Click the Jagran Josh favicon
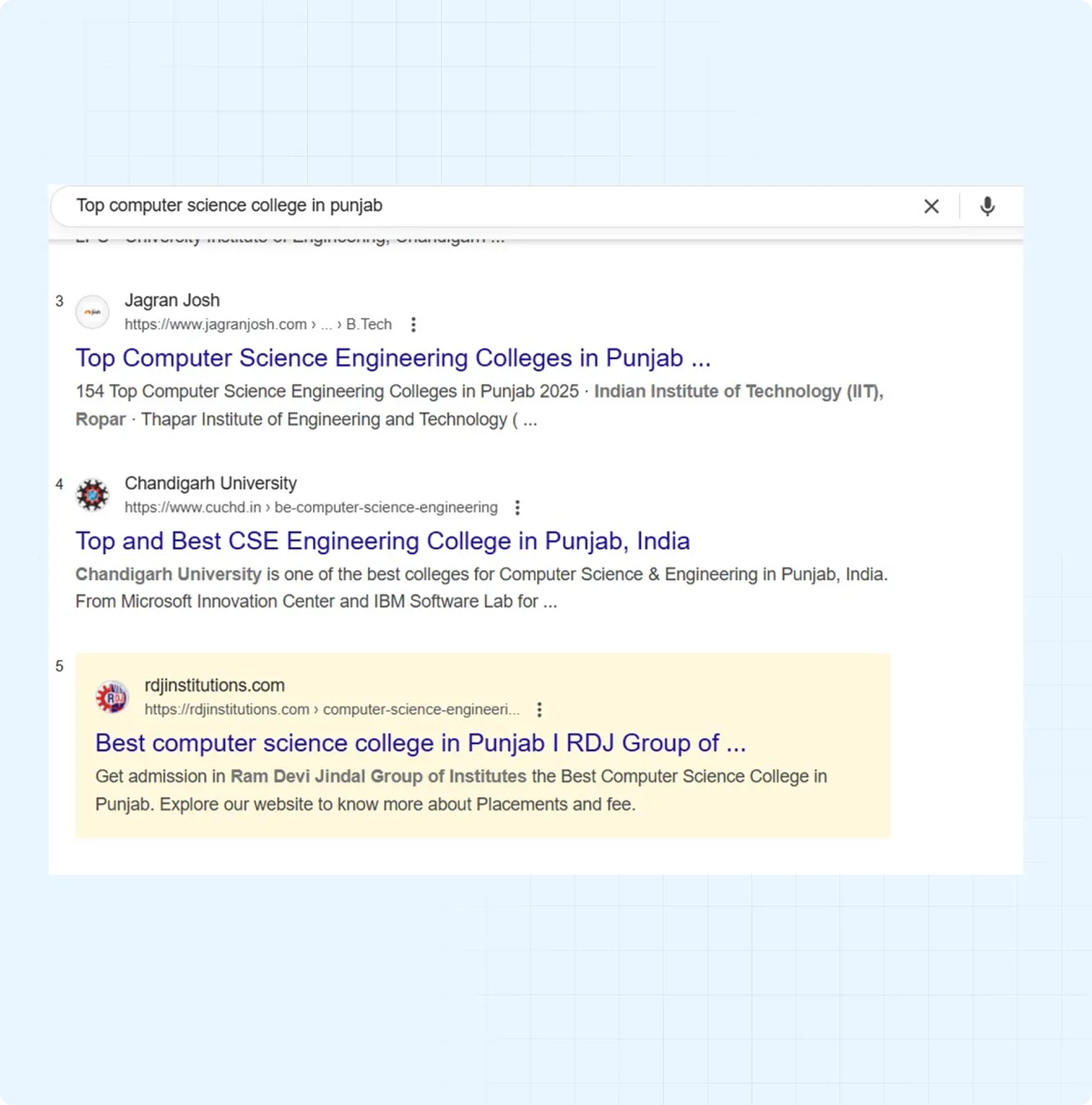 click(93, 312)
